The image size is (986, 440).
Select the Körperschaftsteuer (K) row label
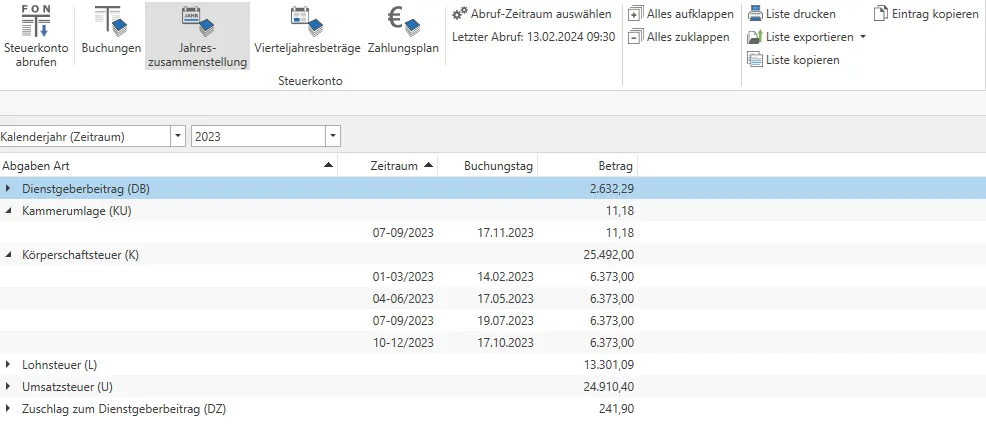click(80, 255)
